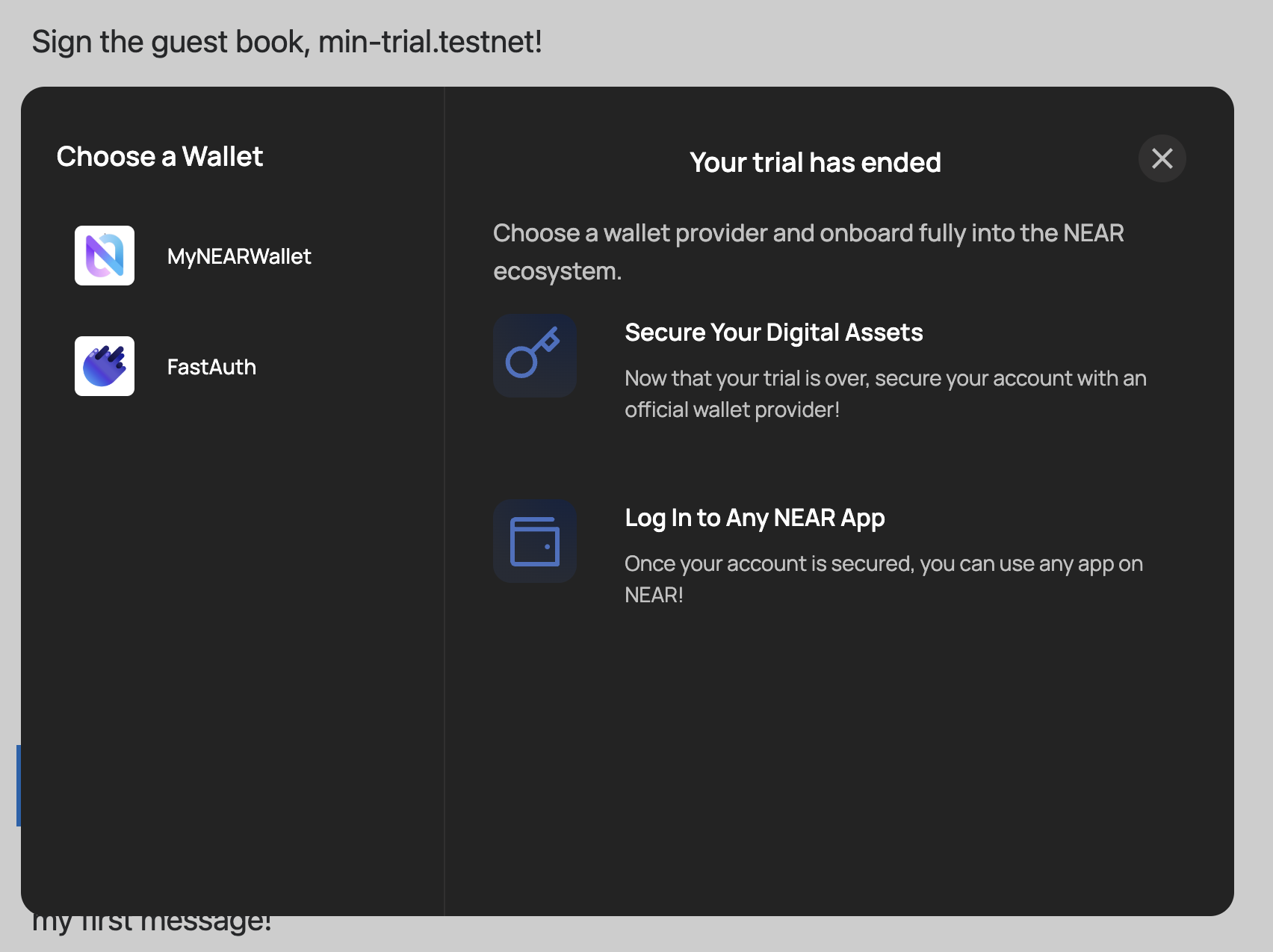Click the Secure Your Digital Assets heading
This screenshot has width=1273, height=952.
point(773,332)
